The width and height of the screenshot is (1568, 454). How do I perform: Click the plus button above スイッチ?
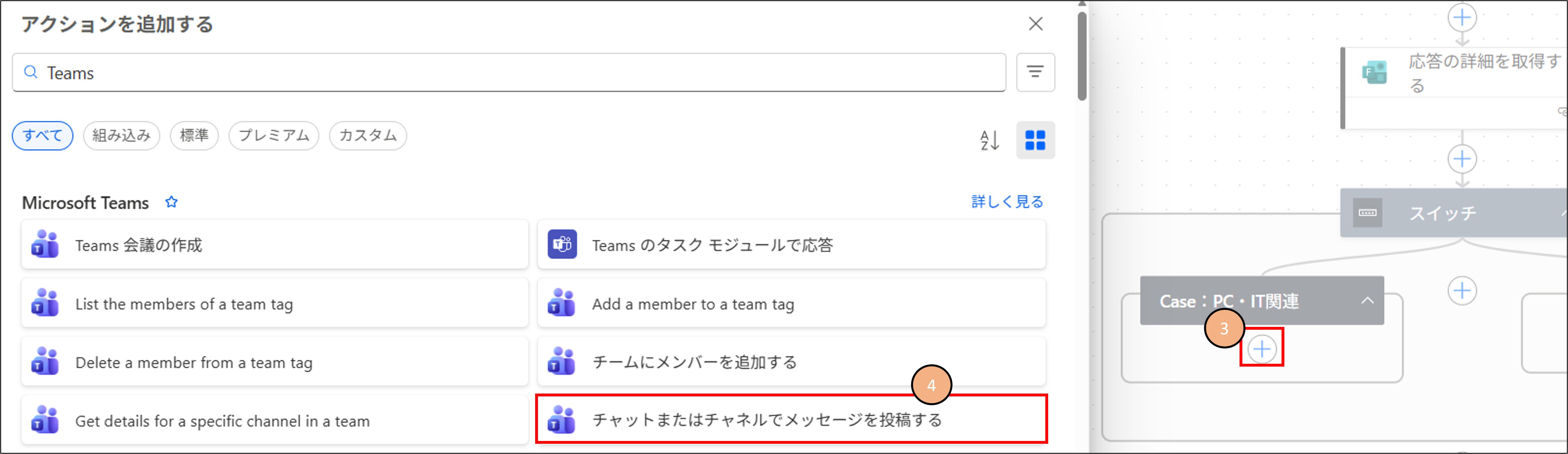1462,159
